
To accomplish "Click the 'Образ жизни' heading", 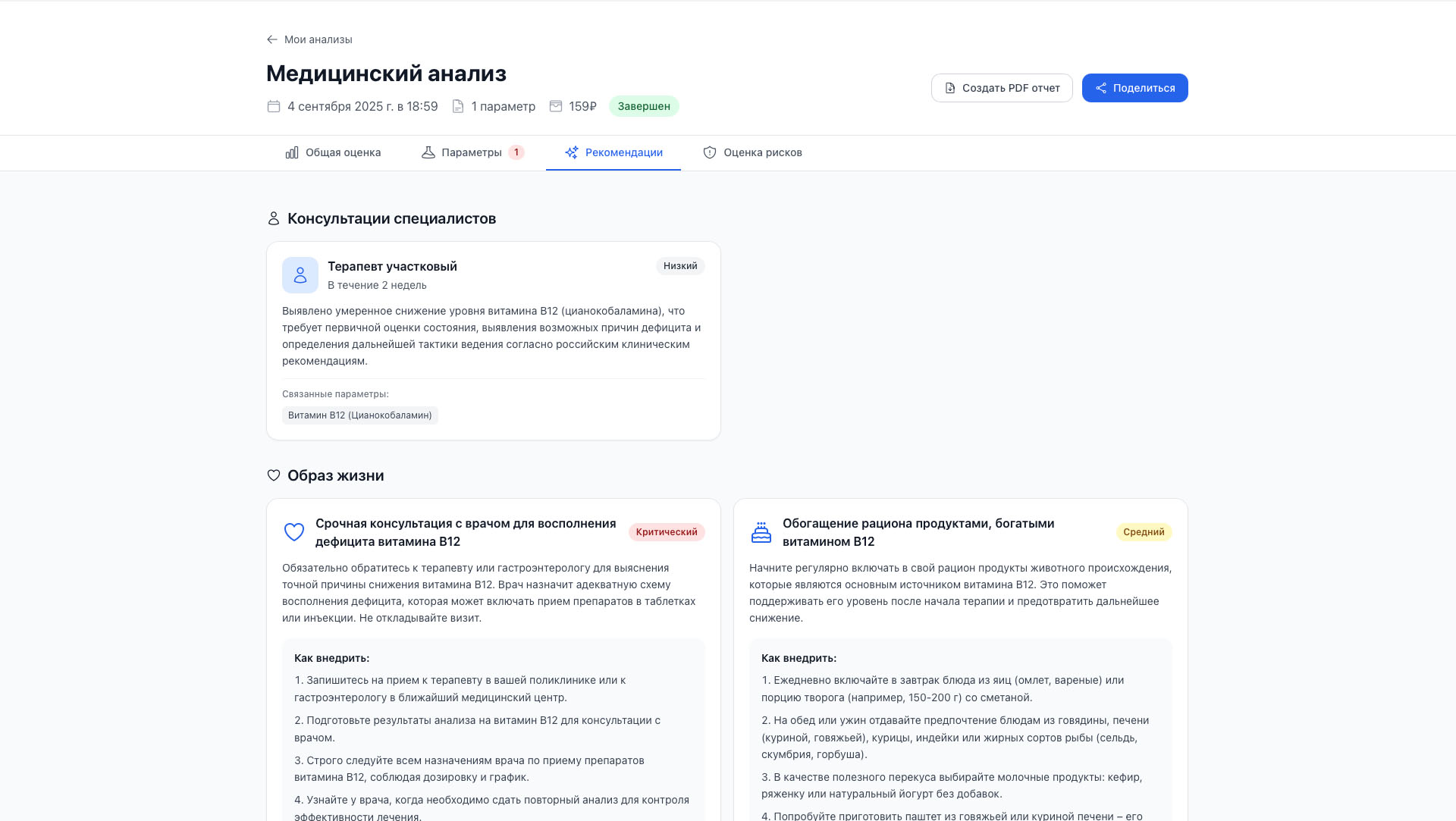I will (x=335, y=475).
